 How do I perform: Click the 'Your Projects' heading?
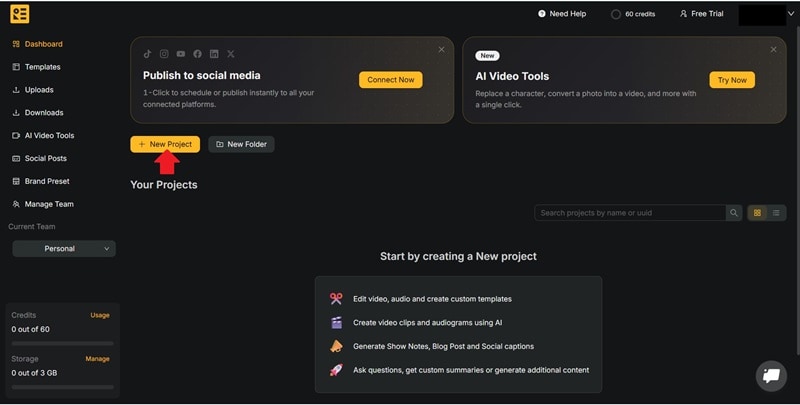(164, 185)
